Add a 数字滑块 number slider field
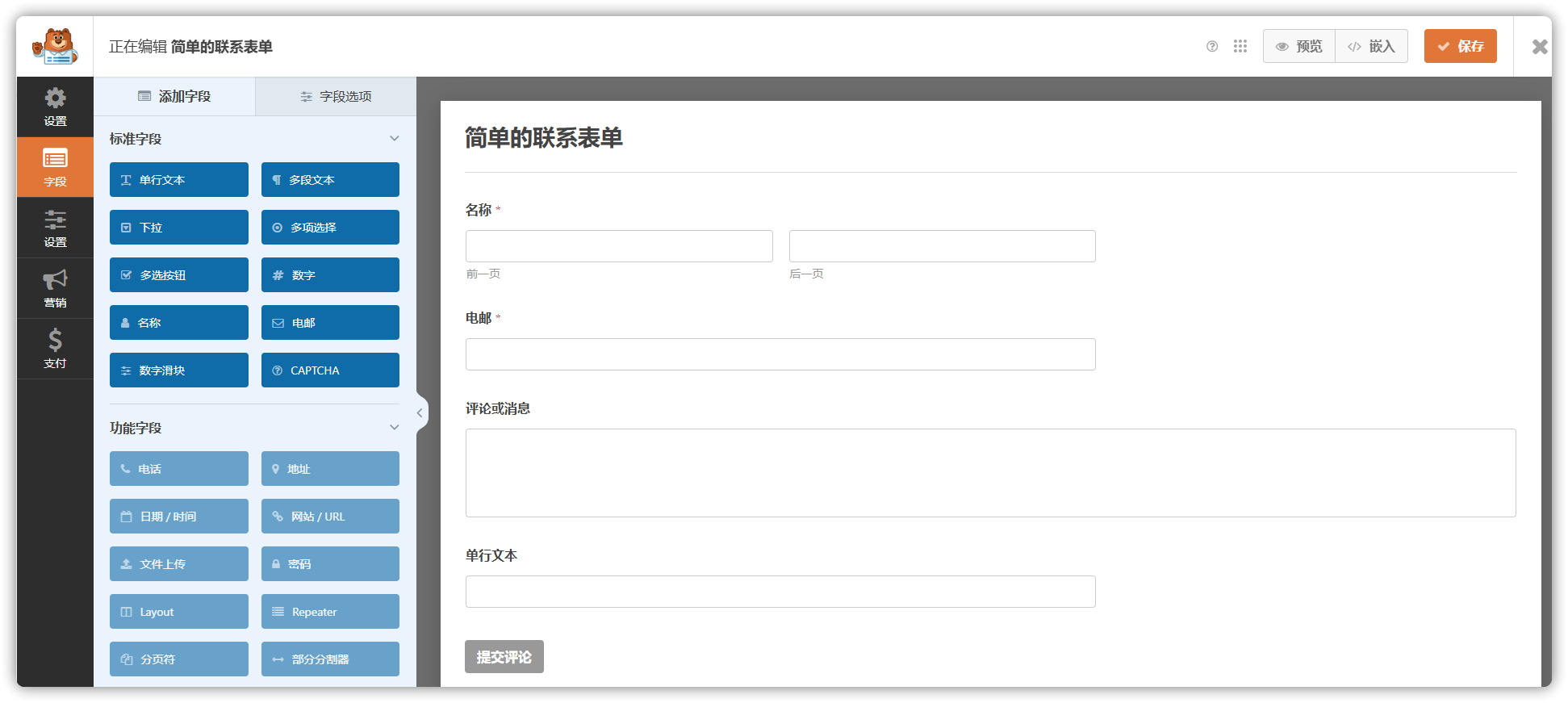This screenshot has width=1568, height=703. coord(178,370)
